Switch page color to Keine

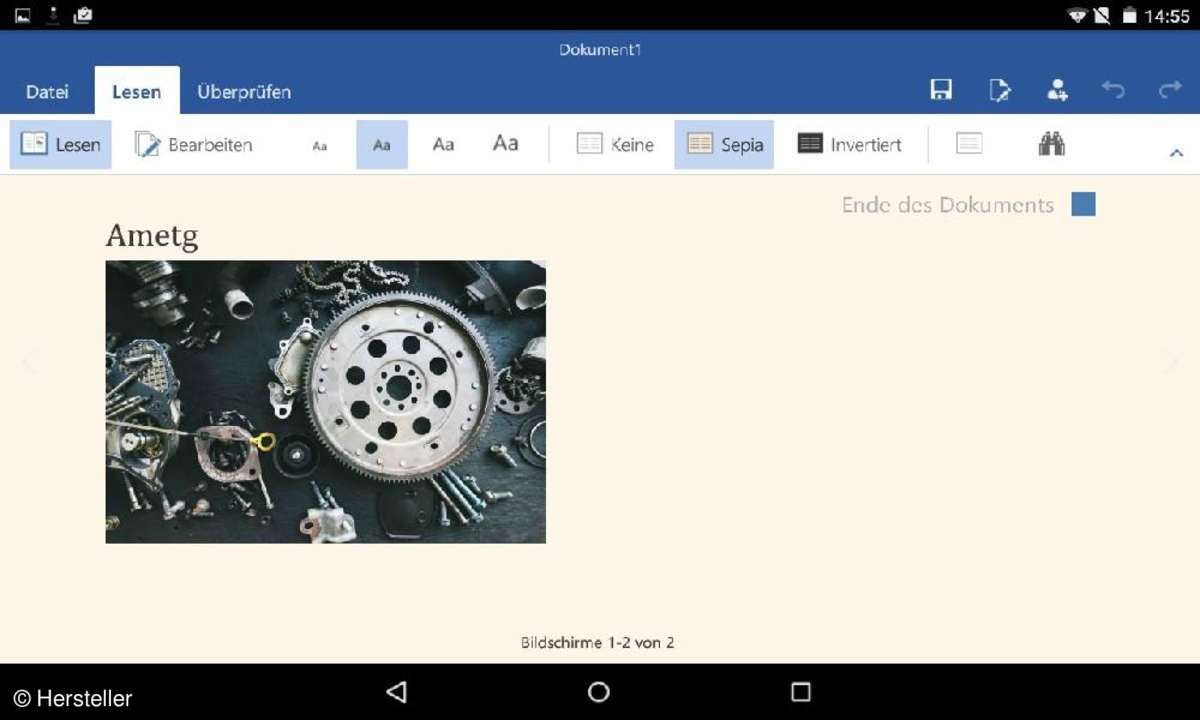coord(615,144)
